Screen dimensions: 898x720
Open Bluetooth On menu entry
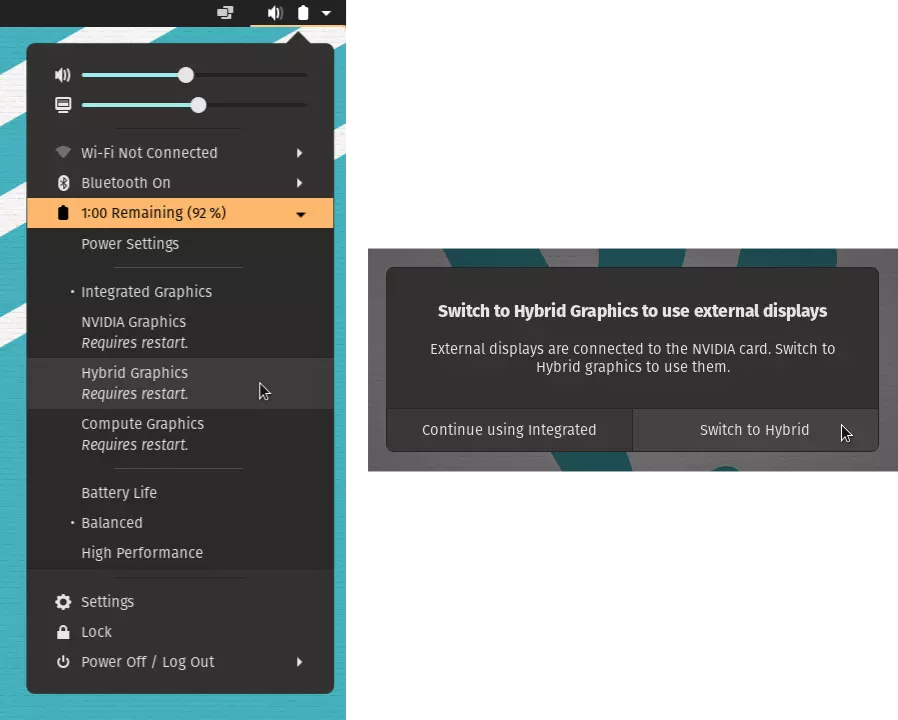[x=180, y=183]
